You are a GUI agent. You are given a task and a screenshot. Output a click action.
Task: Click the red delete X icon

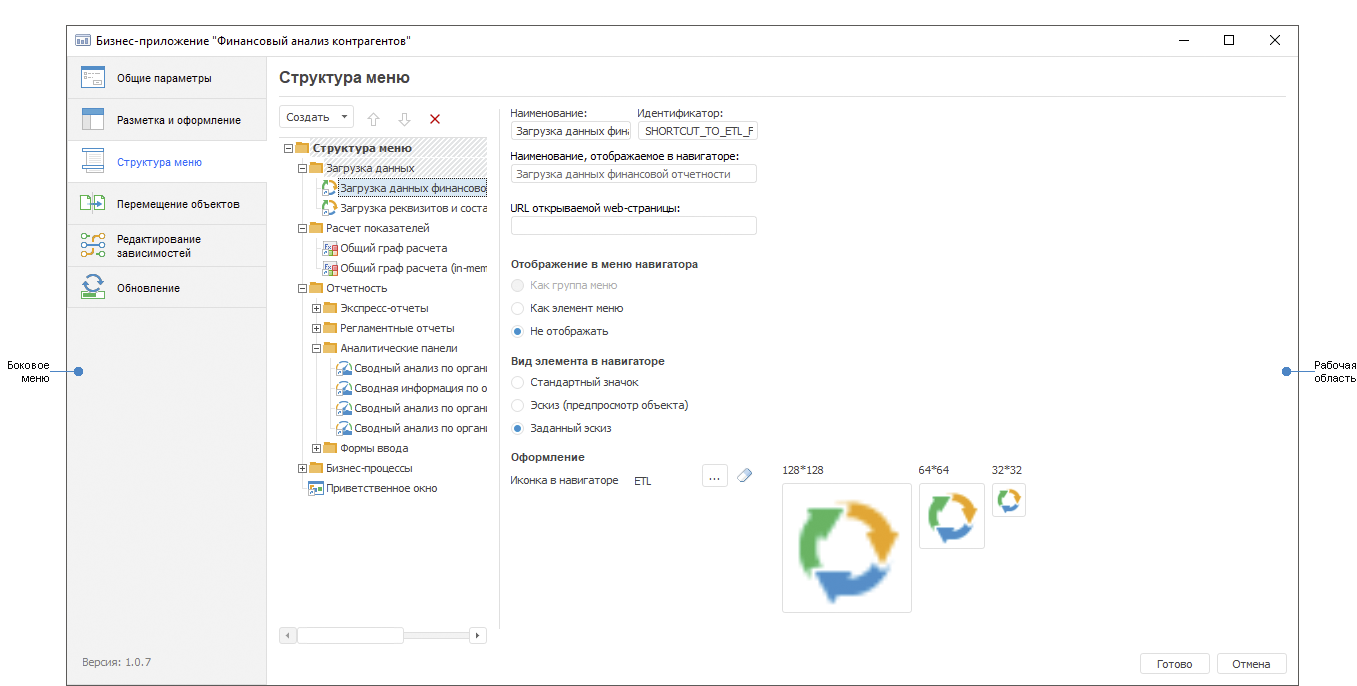[435, 119]
